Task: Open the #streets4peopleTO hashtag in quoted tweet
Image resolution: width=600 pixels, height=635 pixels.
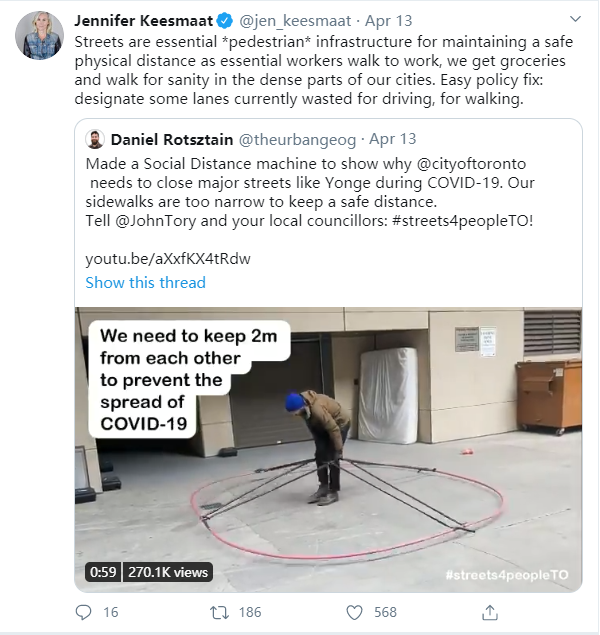Action: pos(462,221)
